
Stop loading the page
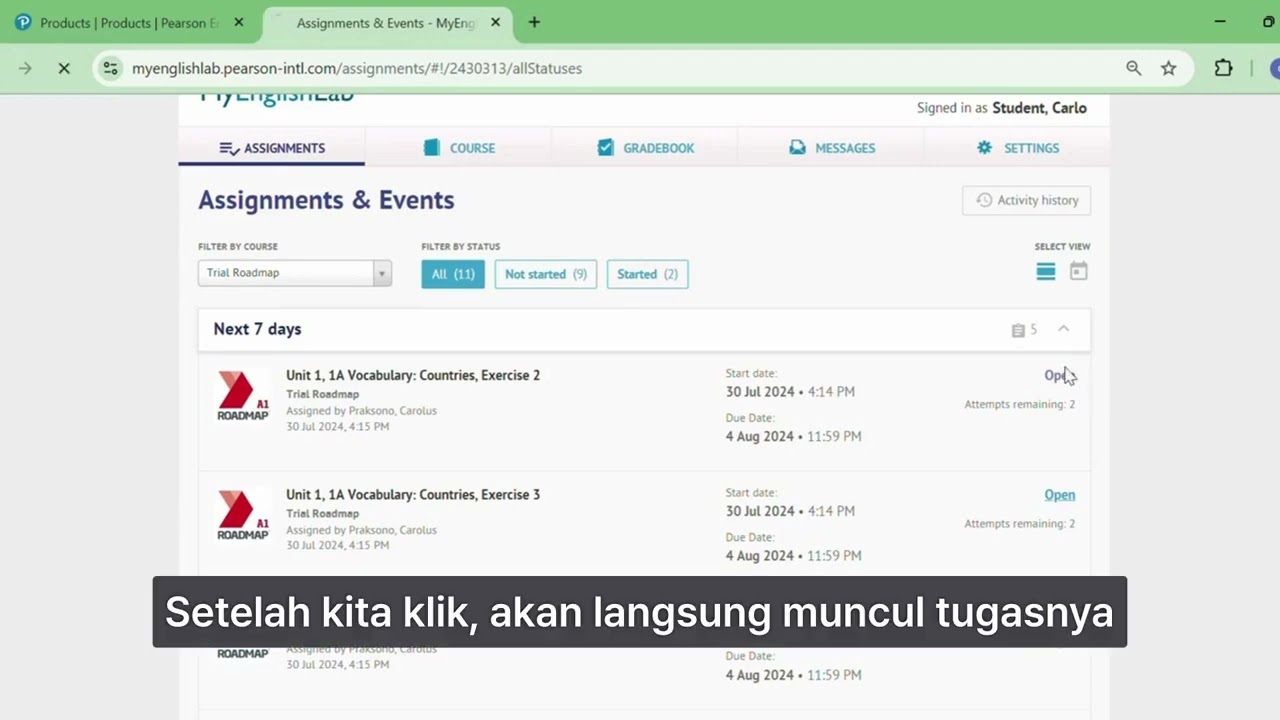64,68
